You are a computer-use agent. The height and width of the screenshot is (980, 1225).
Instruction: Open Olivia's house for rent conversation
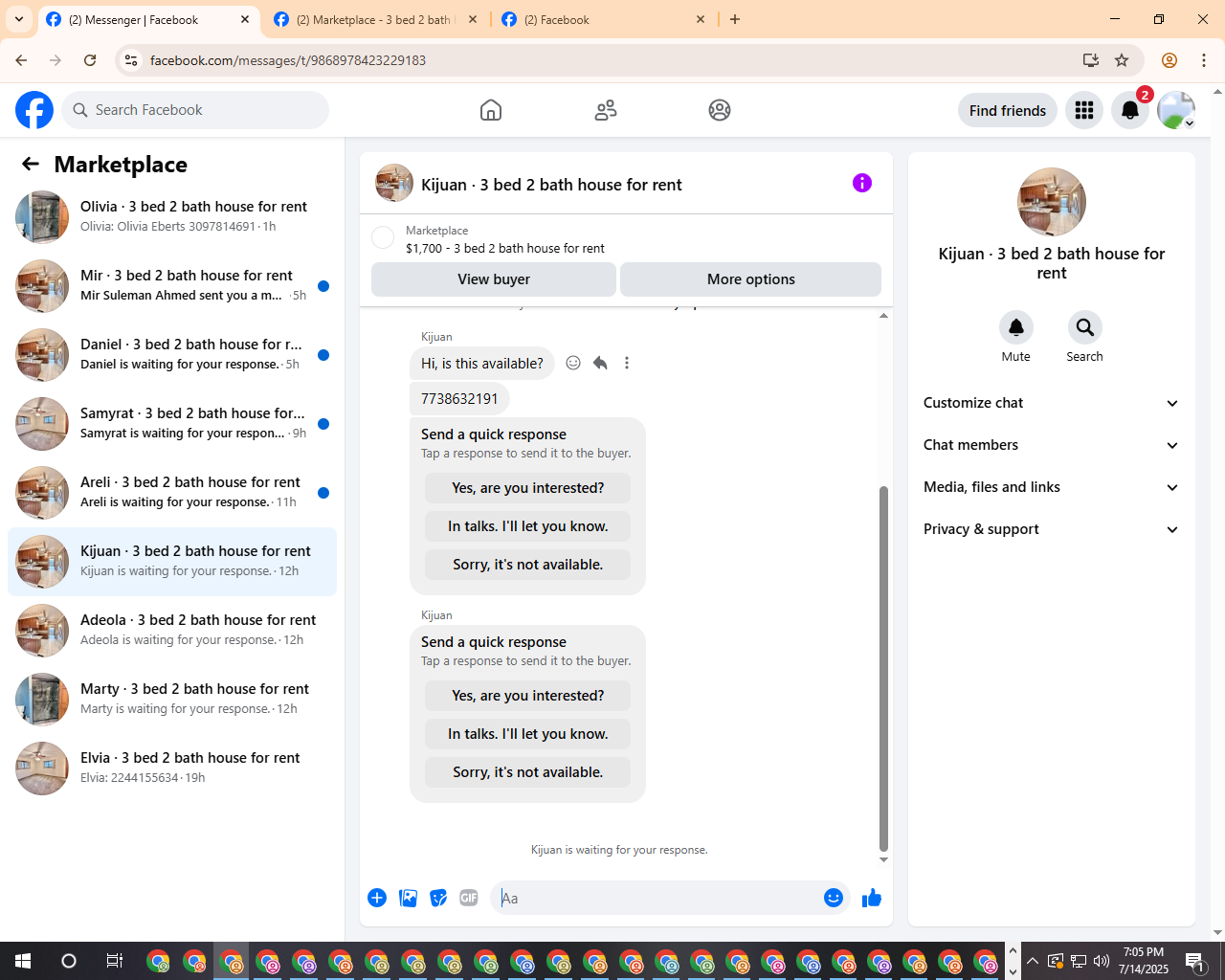coord(172,217)
